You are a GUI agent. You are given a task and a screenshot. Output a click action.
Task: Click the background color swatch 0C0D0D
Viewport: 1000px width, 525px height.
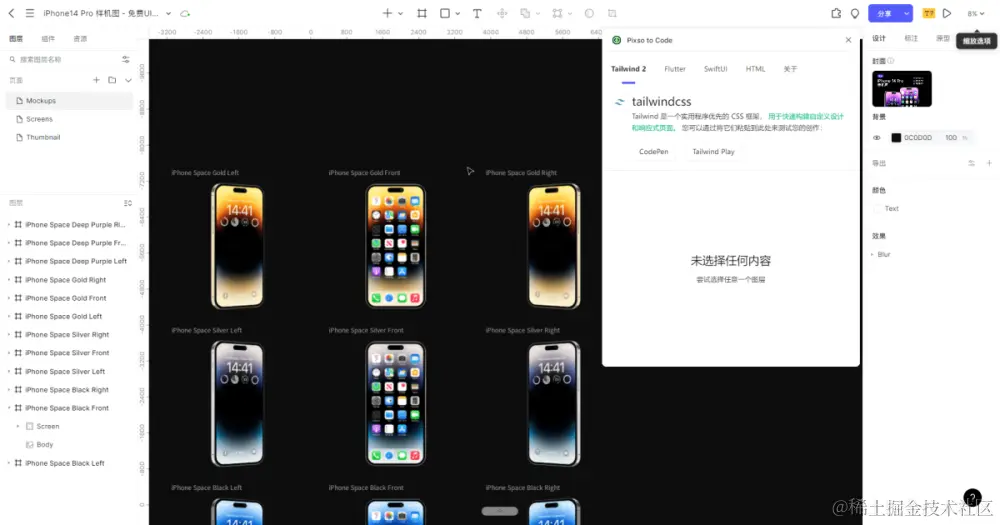tap(896, 138)
